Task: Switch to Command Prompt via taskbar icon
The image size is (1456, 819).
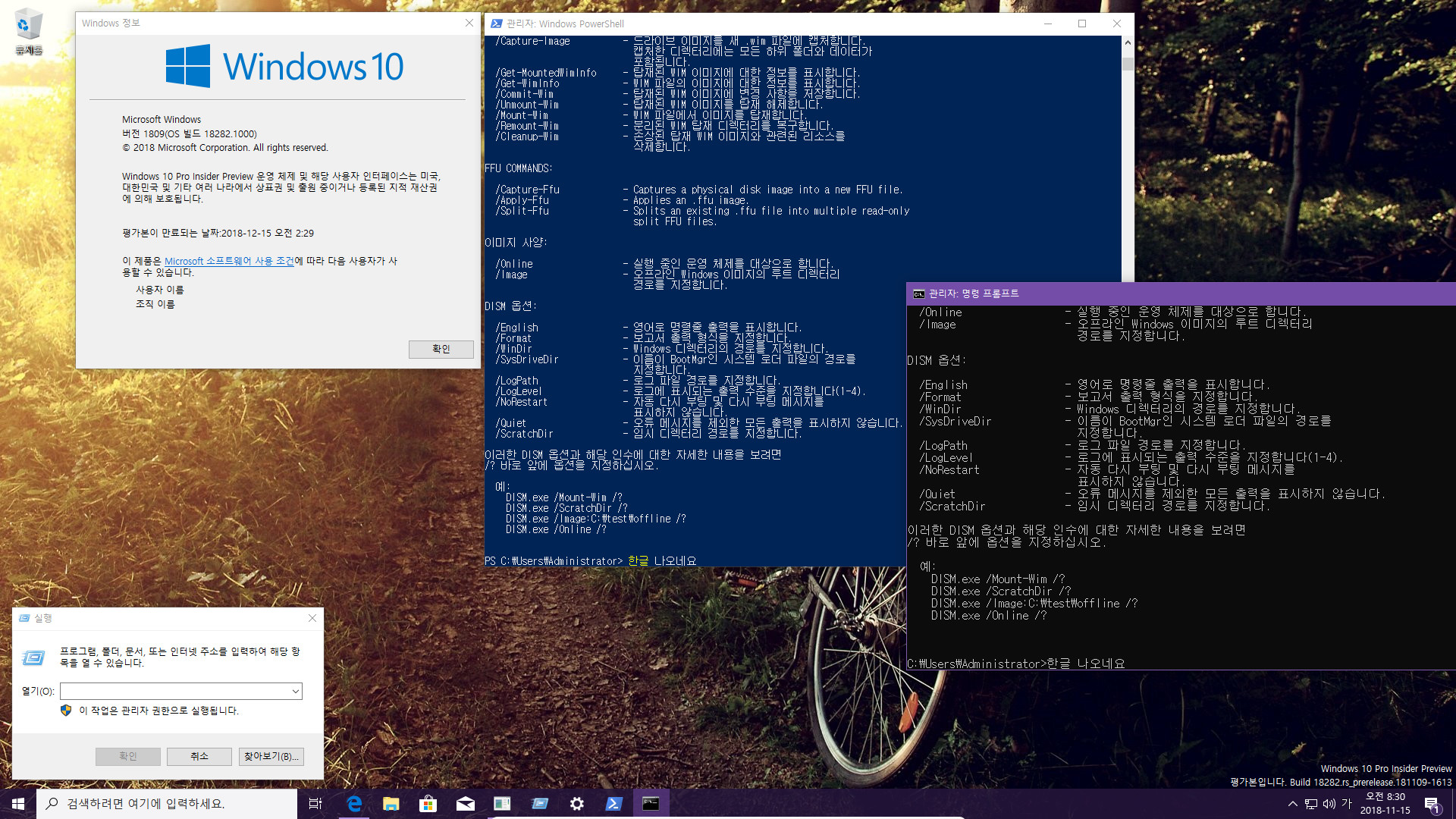Action: 651,804
